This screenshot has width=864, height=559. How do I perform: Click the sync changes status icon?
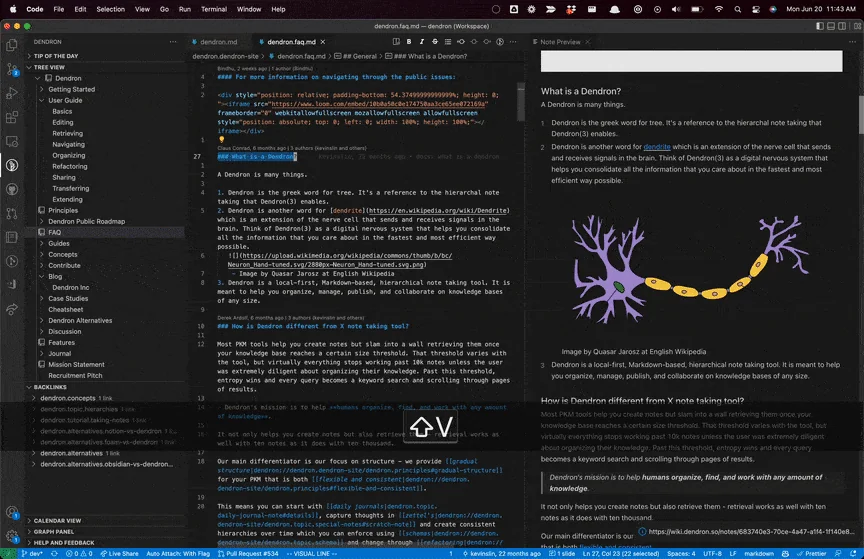[x=54, y=553]
